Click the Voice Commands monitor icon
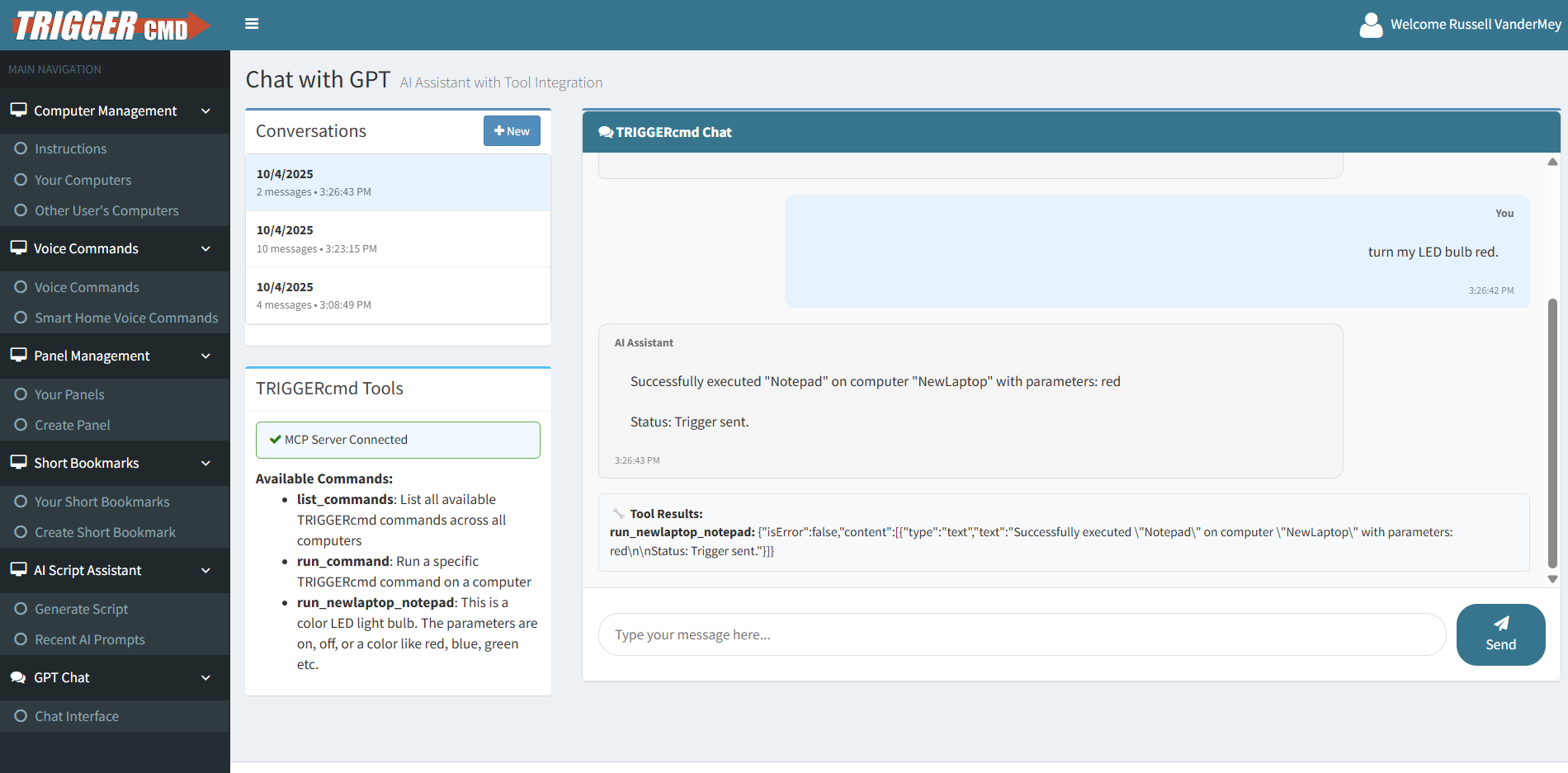The image size is (1568, 773). point(18,248)
